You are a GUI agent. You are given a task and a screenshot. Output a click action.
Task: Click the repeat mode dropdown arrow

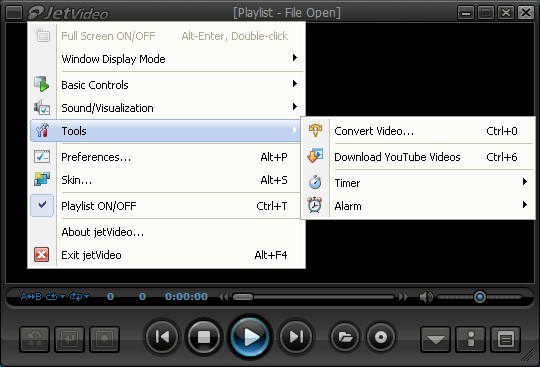point(62,296)
